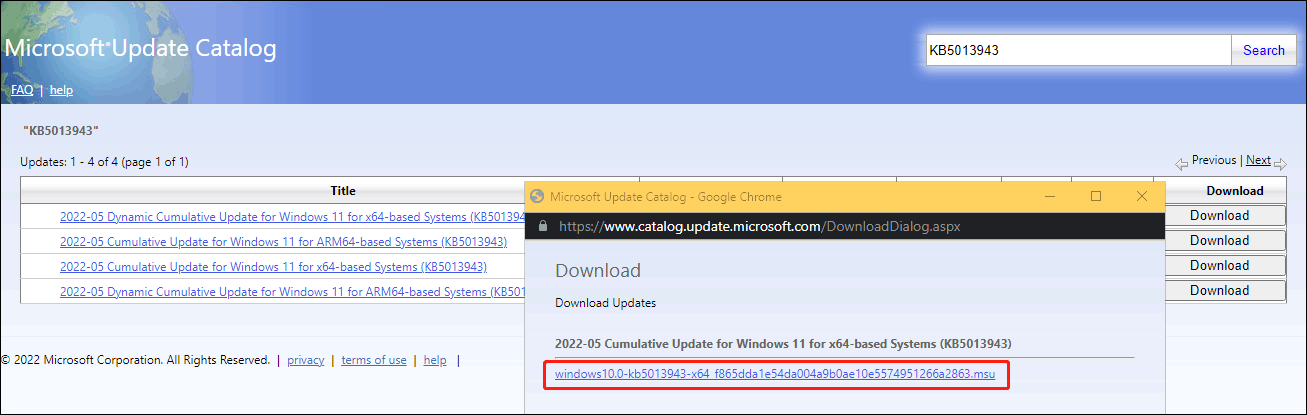This screenshot has height=415, width=1307.
Task: Open 2022-05 Cumulative Update x64-based Systems link
Action: point(273,266)
